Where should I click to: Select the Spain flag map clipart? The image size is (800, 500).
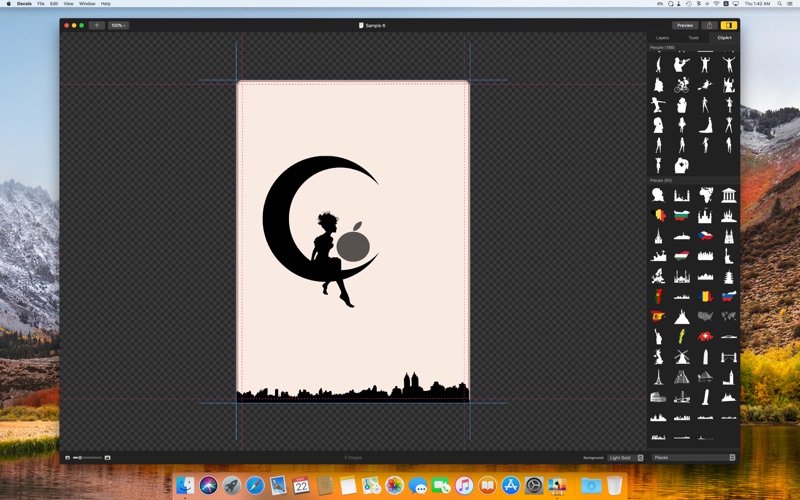[x=658, y=316]
